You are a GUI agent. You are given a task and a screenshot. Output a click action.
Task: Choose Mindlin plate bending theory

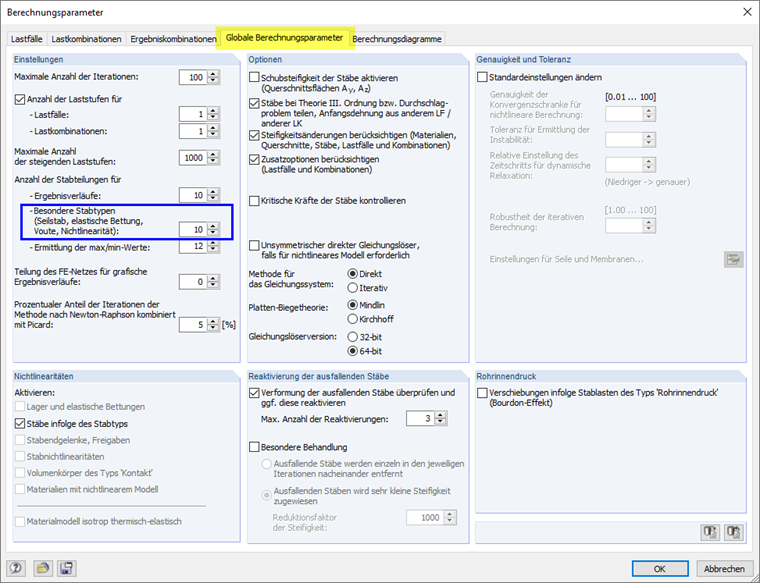(353, 305)
